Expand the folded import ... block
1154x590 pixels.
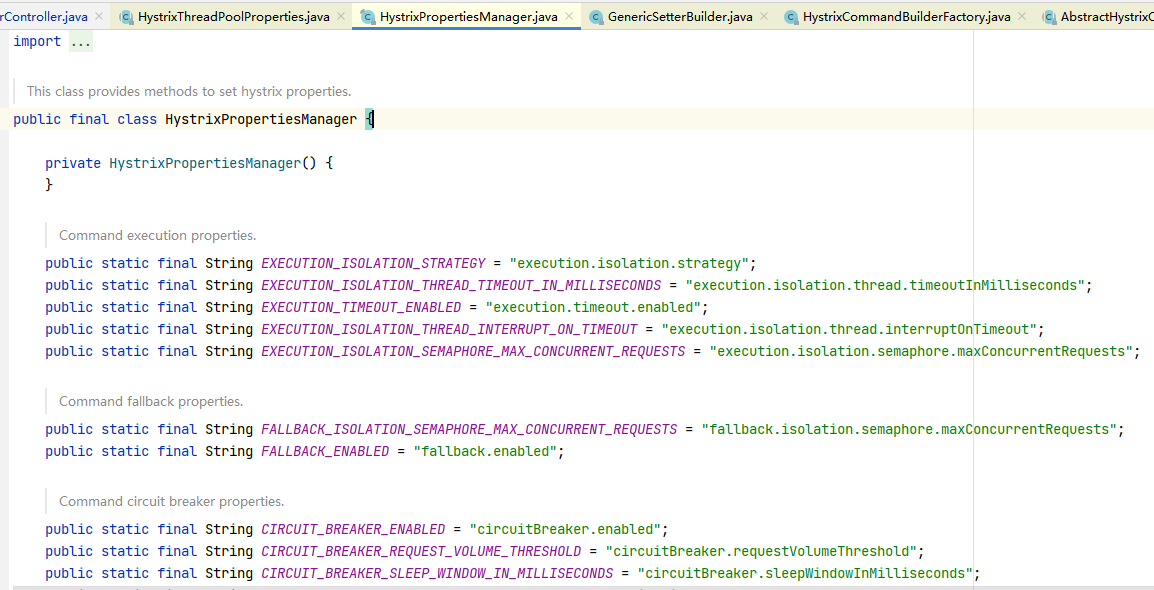point(80,41)
